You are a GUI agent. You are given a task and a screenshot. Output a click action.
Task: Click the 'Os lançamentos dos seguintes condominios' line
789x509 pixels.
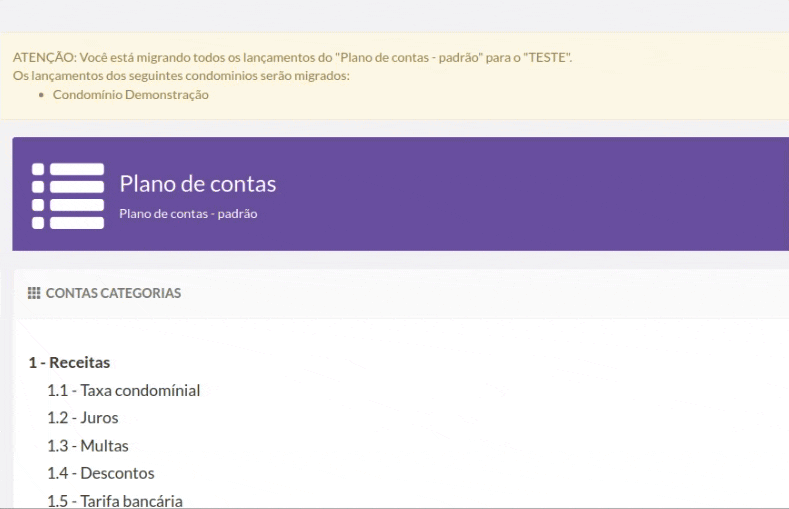click(x=181, y=76)
